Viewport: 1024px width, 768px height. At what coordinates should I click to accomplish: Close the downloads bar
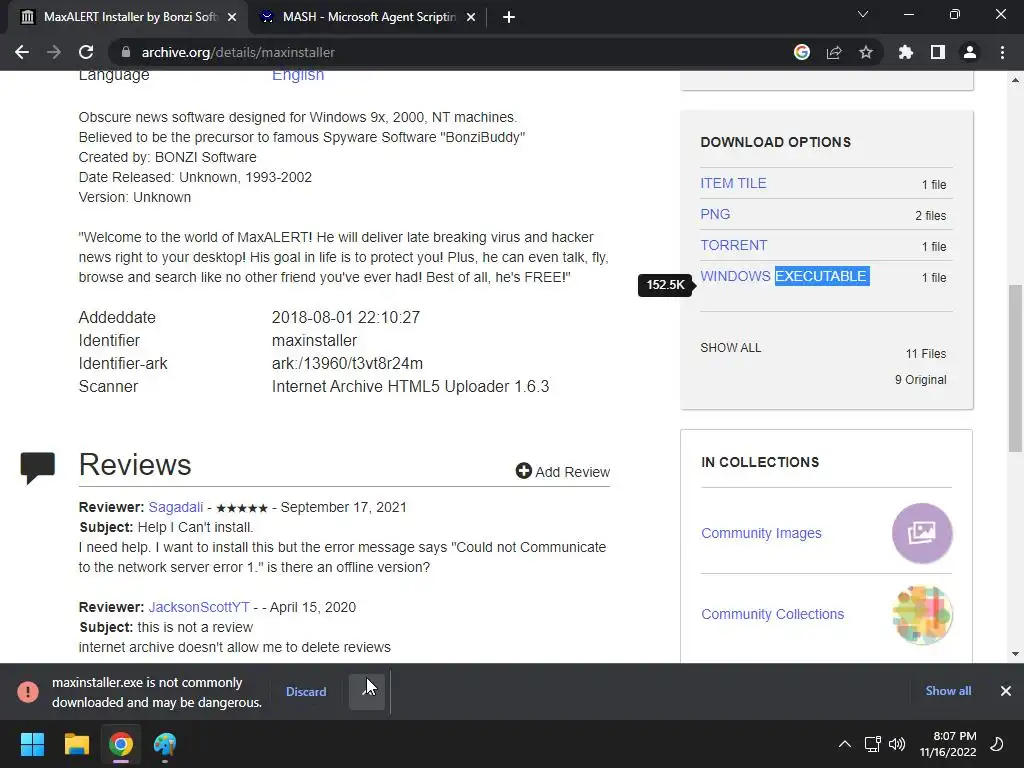[x=1006, y=691]
